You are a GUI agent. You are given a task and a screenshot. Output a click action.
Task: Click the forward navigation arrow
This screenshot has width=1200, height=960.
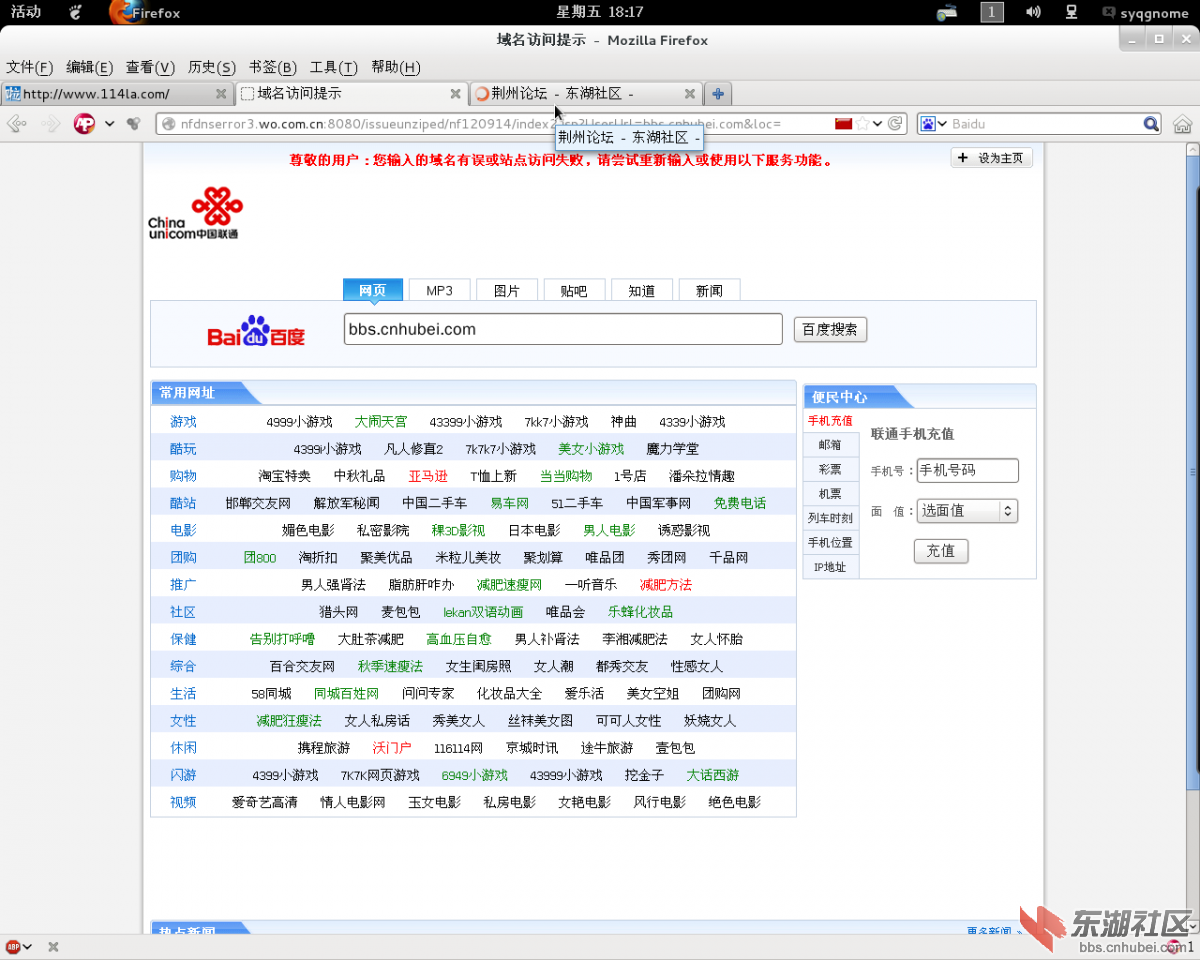50,124
